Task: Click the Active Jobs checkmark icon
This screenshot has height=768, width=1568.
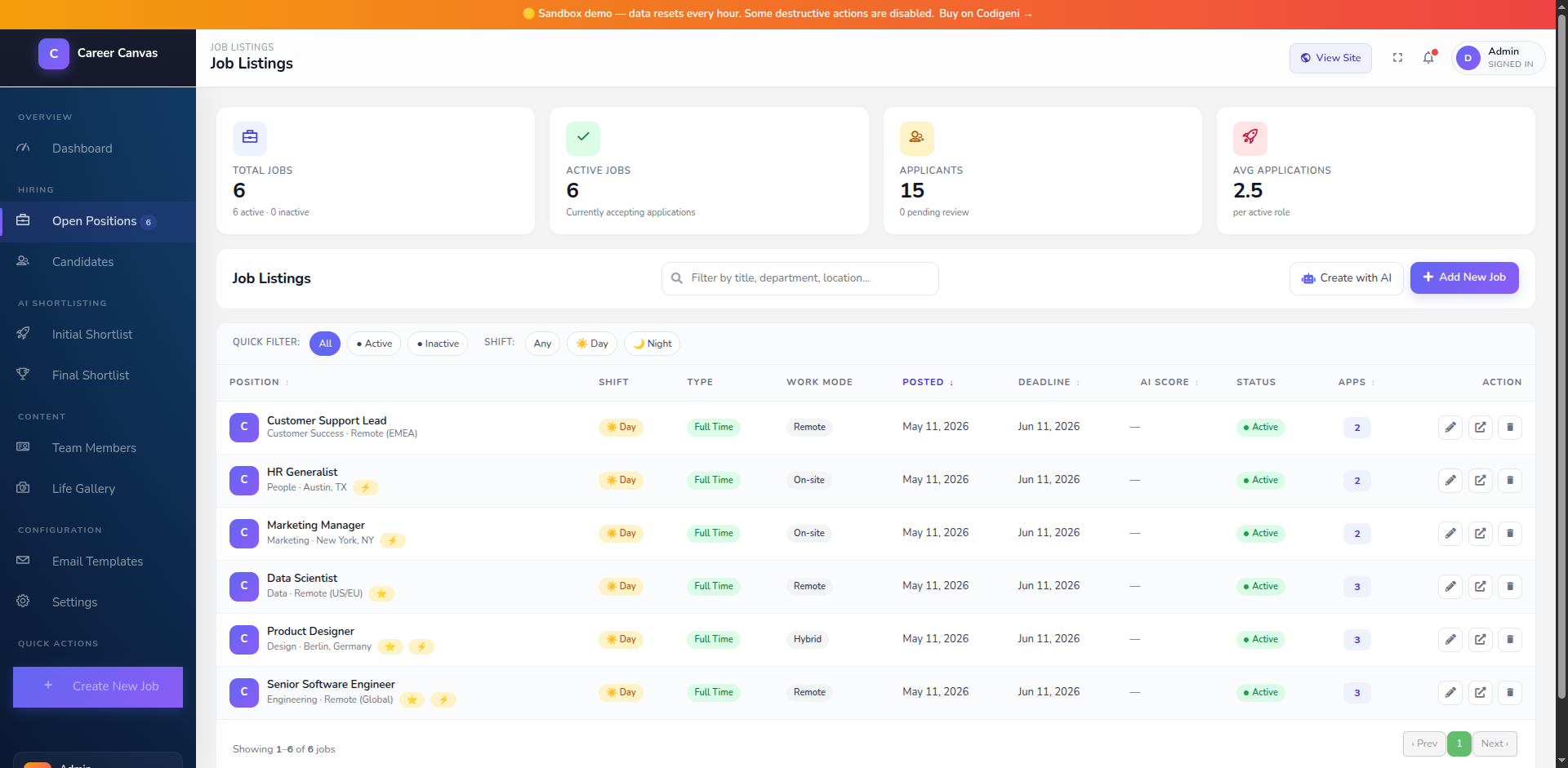Action: [x=583, y=138]
